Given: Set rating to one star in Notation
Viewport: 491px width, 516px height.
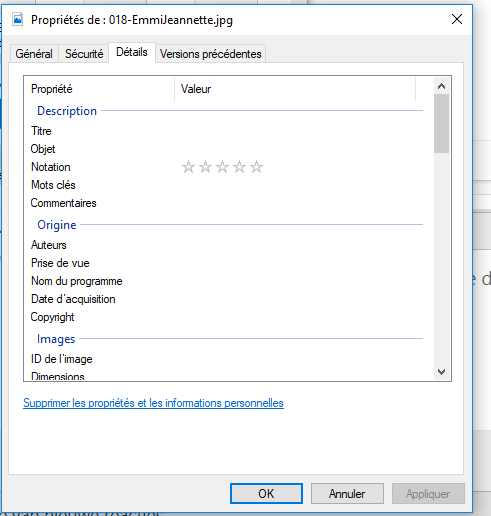Looking at the screenshot, I should (188, 167).
